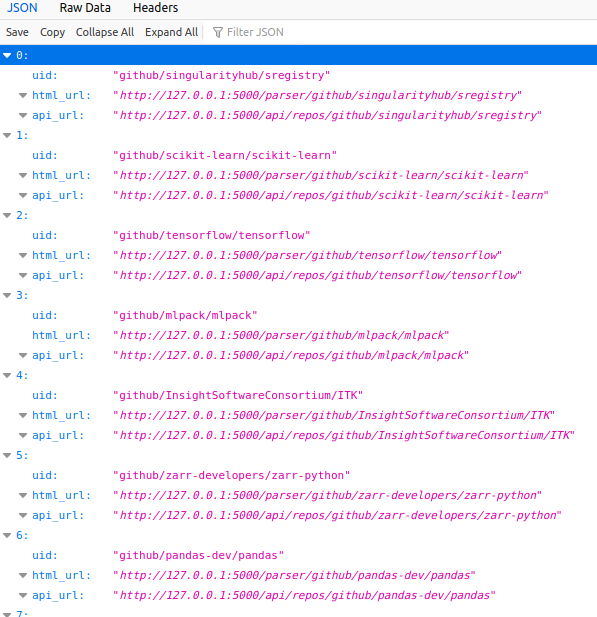This screenshot has width=597, height=617.
Task: Click Collapse All
Action: point(105,32)
